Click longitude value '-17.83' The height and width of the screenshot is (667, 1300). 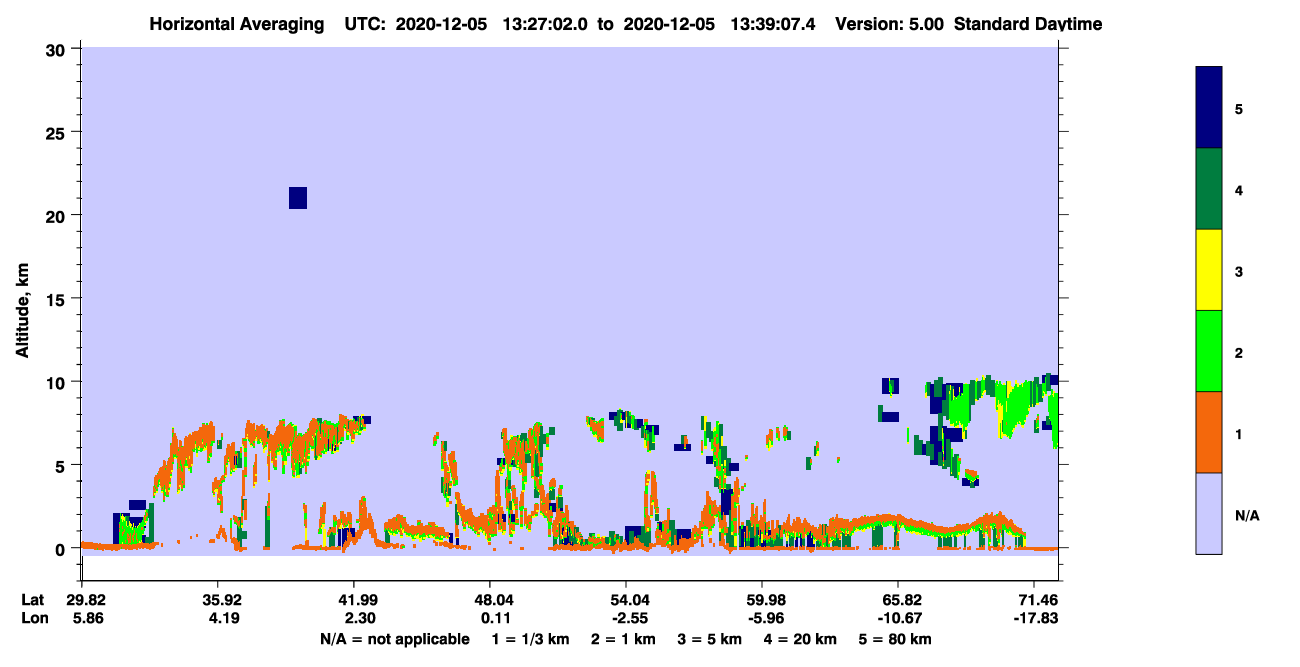coord(1034,618)
